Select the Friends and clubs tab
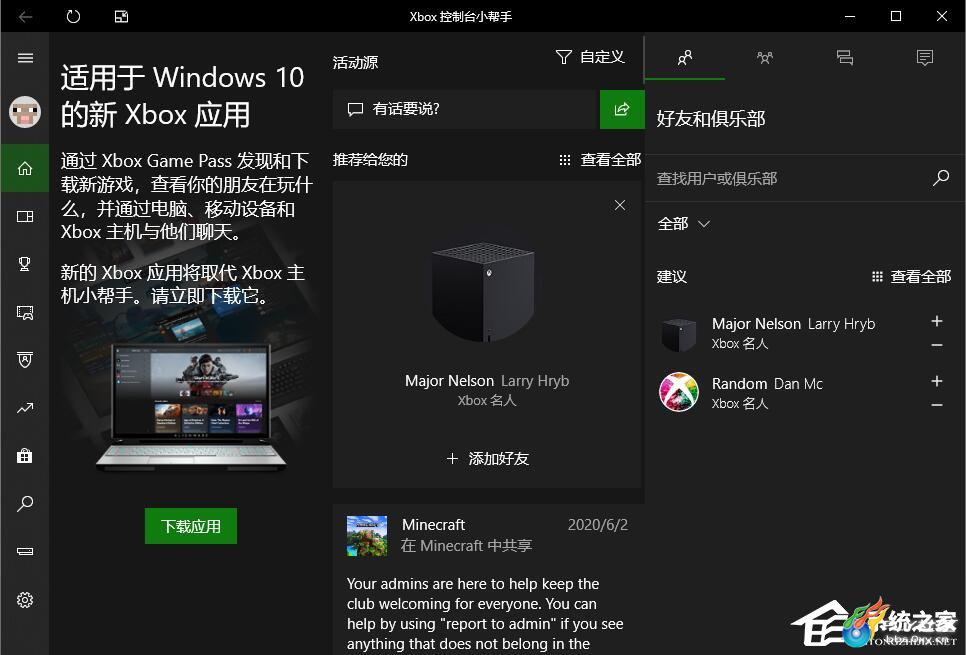The height and width of the screenshot is (655, 966). [x=684, y=58]
